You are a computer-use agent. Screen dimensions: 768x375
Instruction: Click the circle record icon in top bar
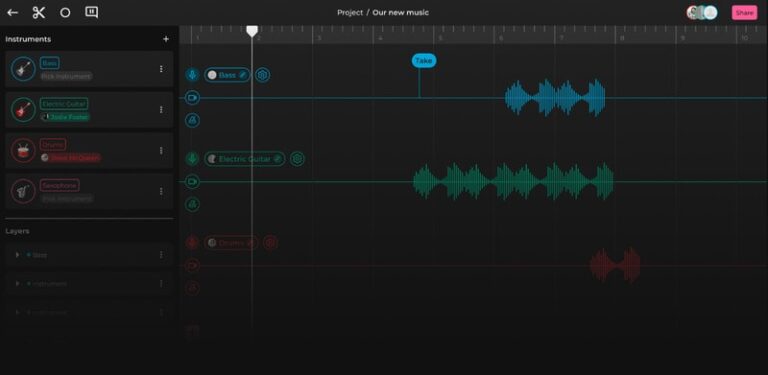(65, 13)
